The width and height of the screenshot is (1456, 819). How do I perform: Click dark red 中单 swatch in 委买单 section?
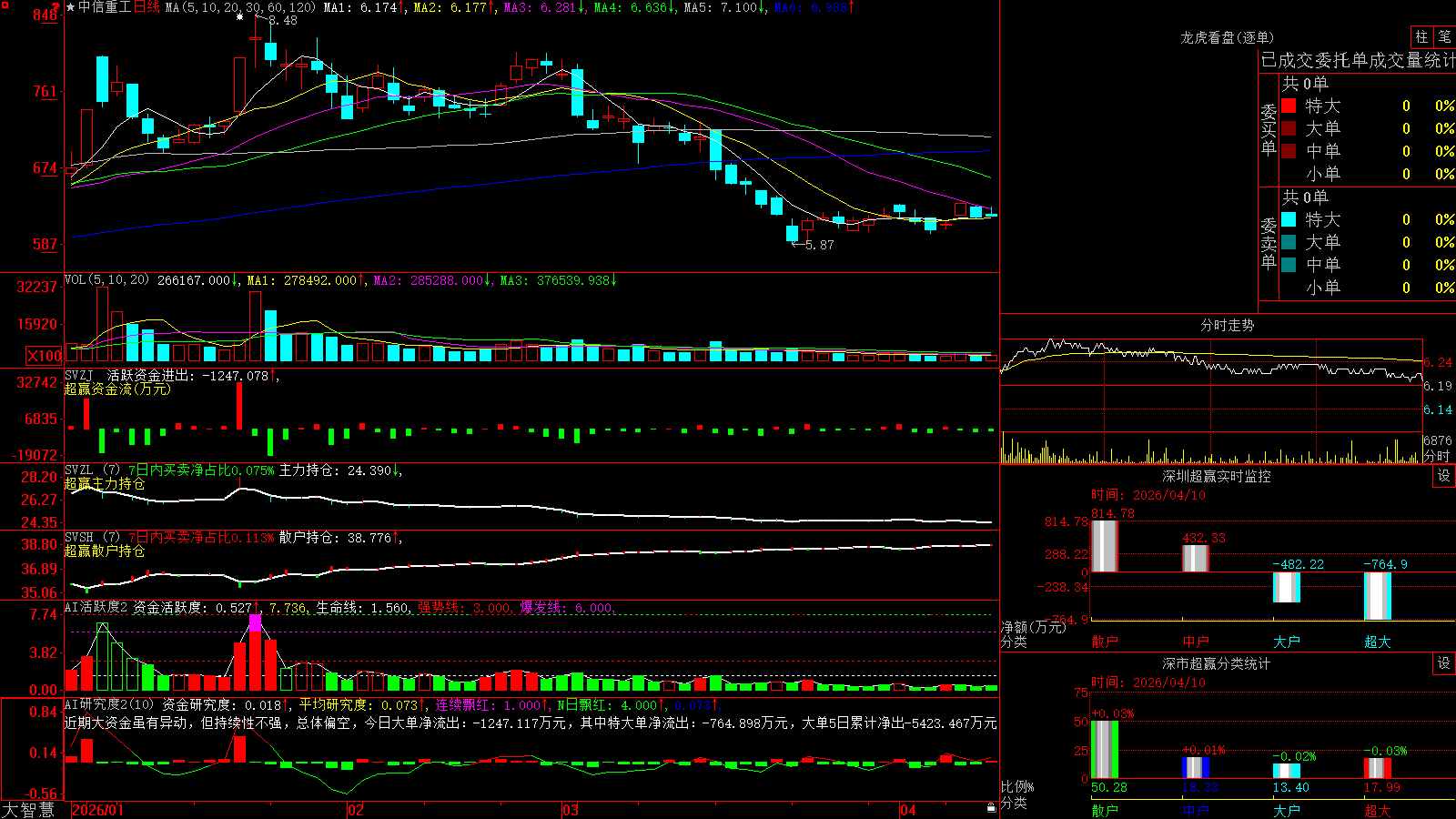tap(1289, 150)
